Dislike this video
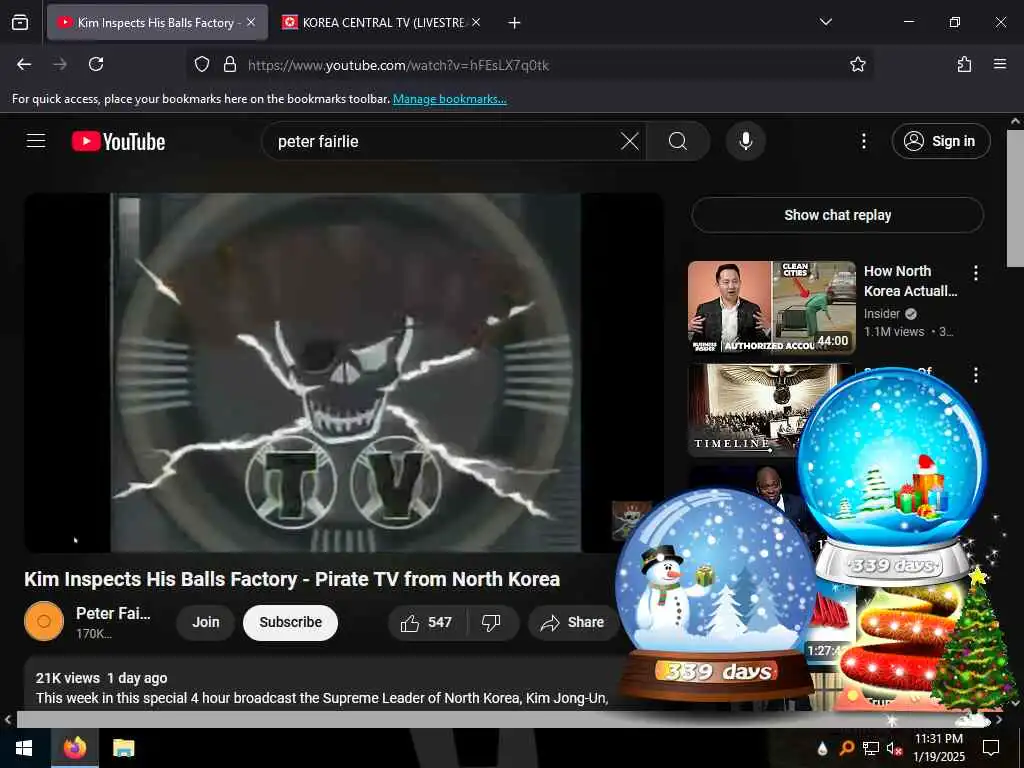 492,622
